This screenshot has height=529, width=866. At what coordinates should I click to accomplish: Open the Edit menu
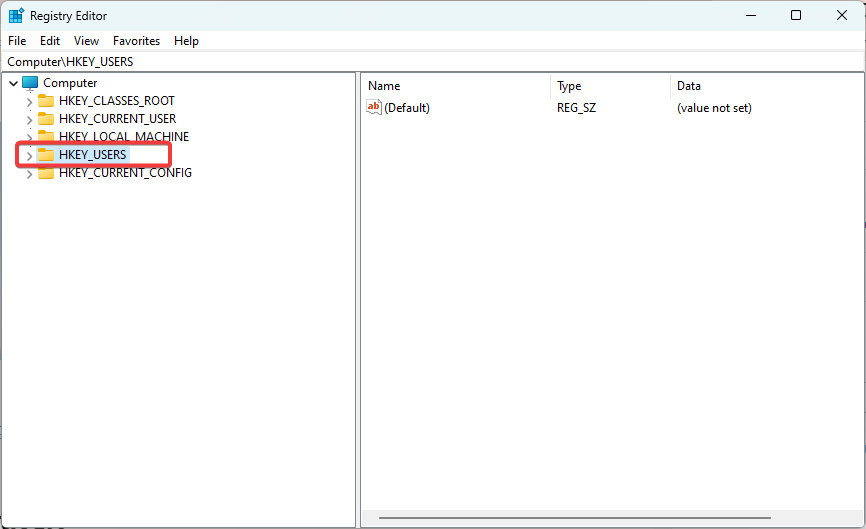pyautogui.click(x=50, y=41)
